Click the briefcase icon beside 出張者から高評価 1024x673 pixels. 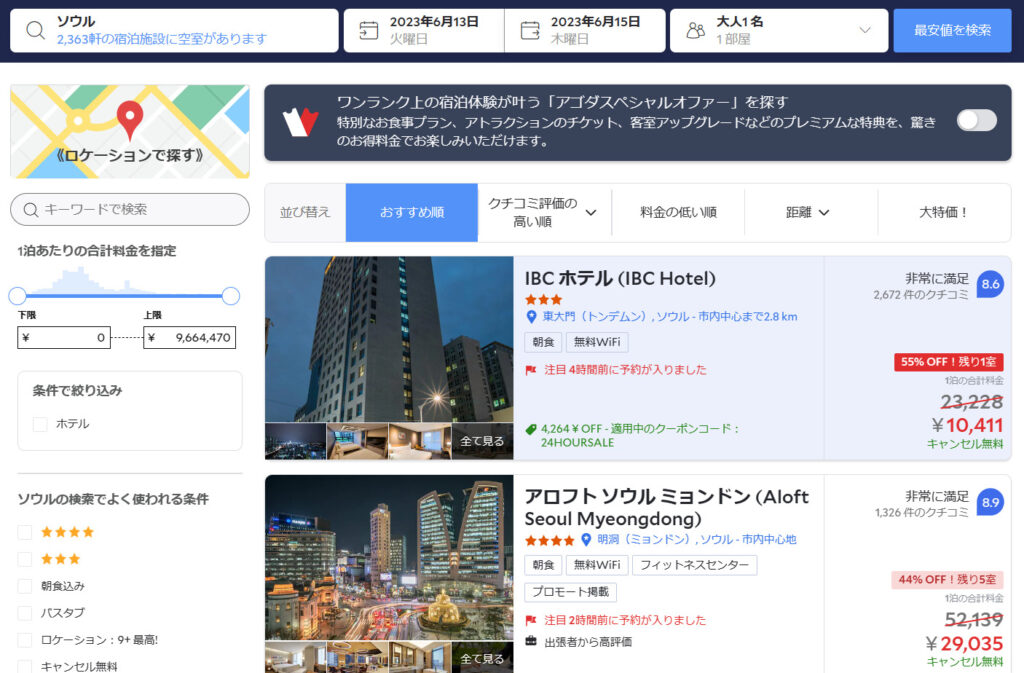(531, 642)
